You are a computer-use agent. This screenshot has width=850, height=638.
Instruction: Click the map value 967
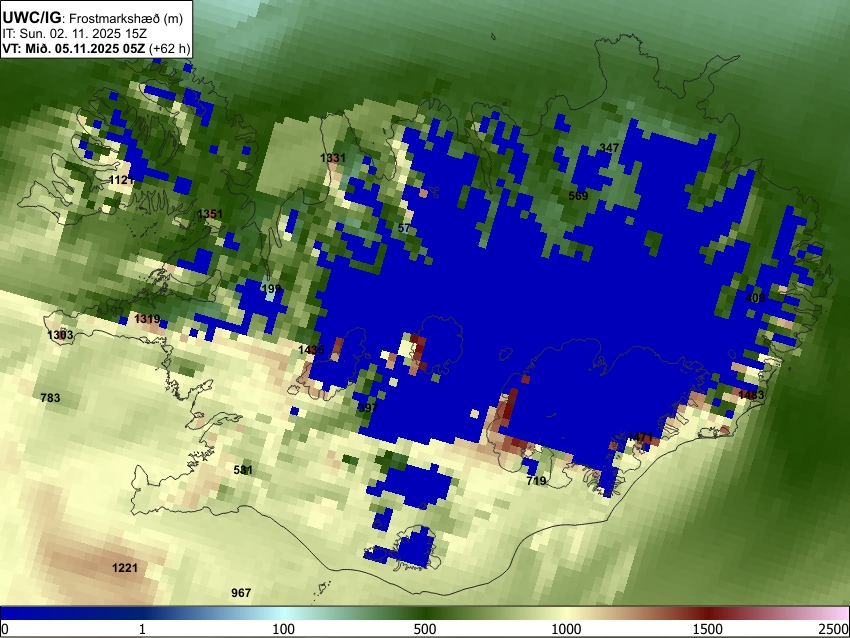click(241, 593)
